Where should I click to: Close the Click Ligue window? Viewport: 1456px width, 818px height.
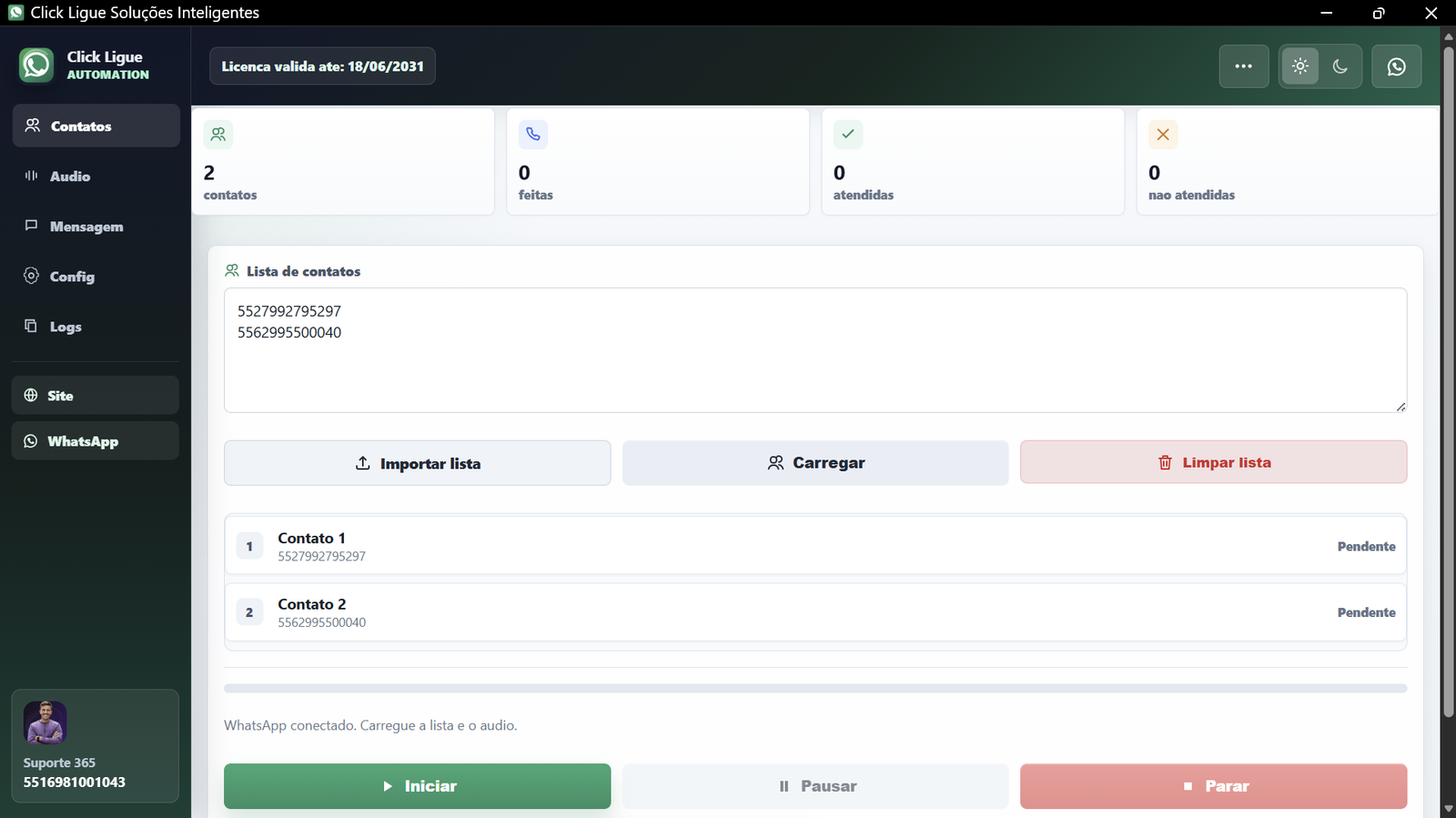(1431, 13)
